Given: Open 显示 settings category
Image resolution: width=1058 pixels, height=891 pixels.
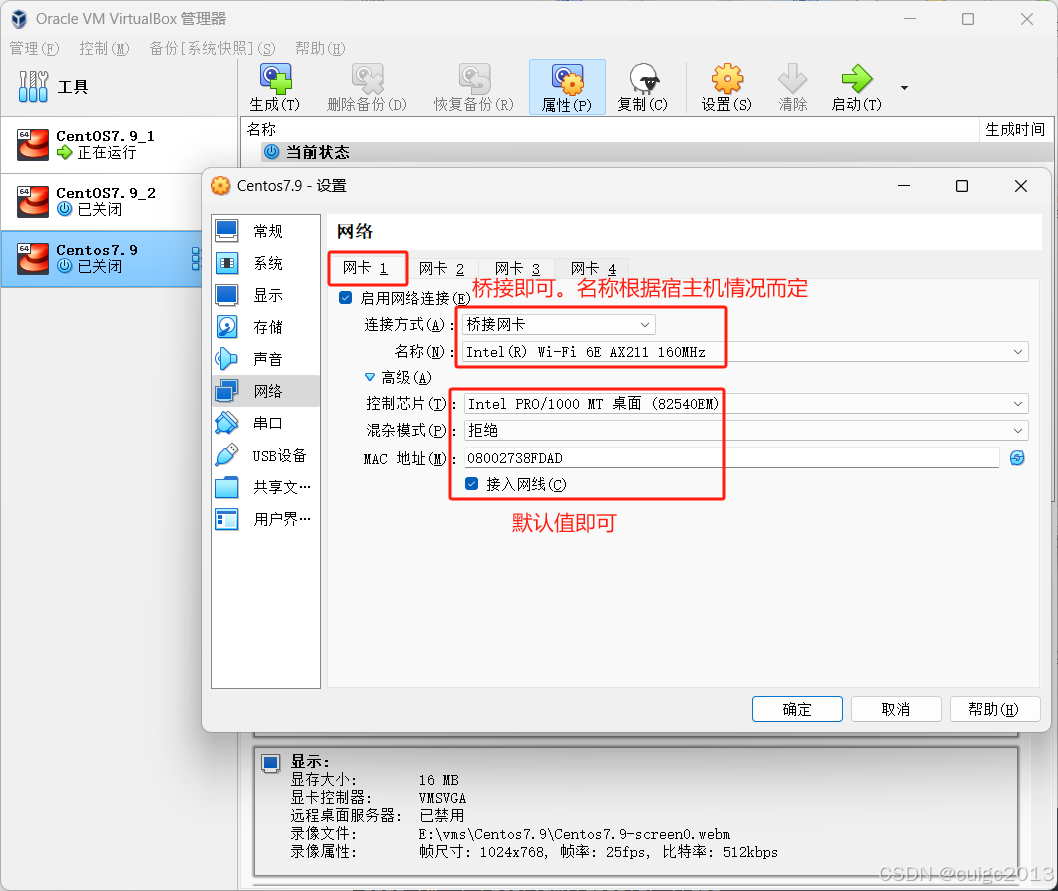Looking at the screenshot, I should [x=266, y=295].
